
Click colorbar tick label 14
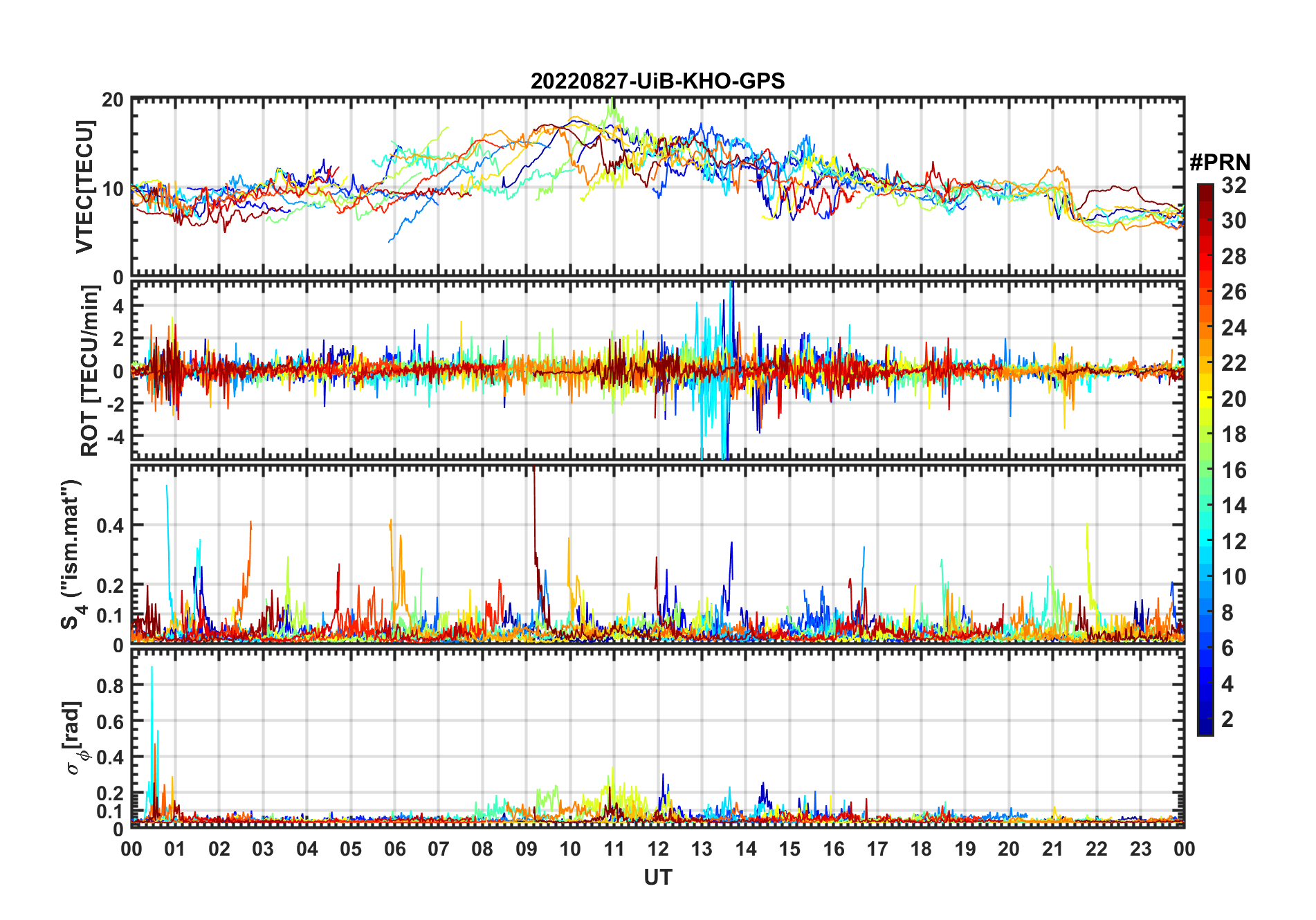1234,506
